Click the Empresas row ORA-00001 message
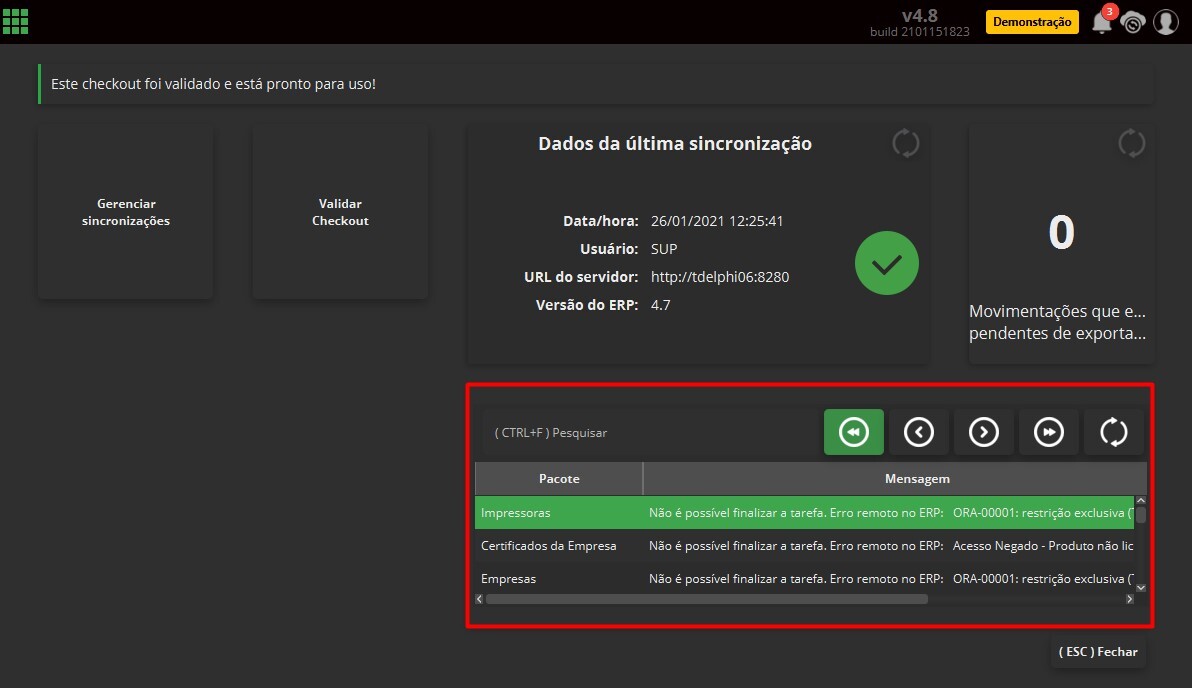 891,579
